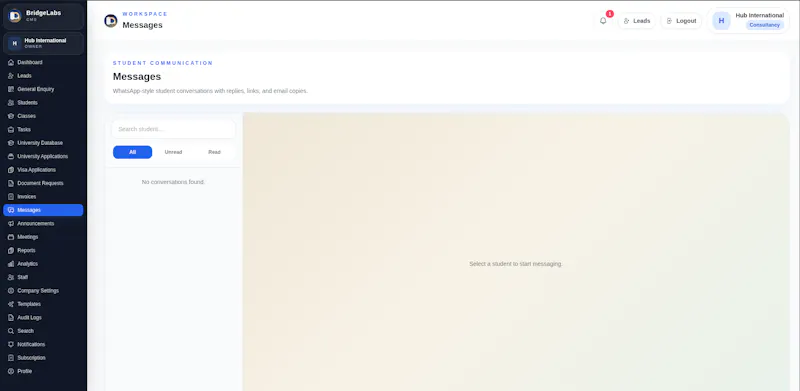Screen dimensions: 800x391
Task: Open the General Enquiry sidebar icon
Action: (x=11, y=89)
